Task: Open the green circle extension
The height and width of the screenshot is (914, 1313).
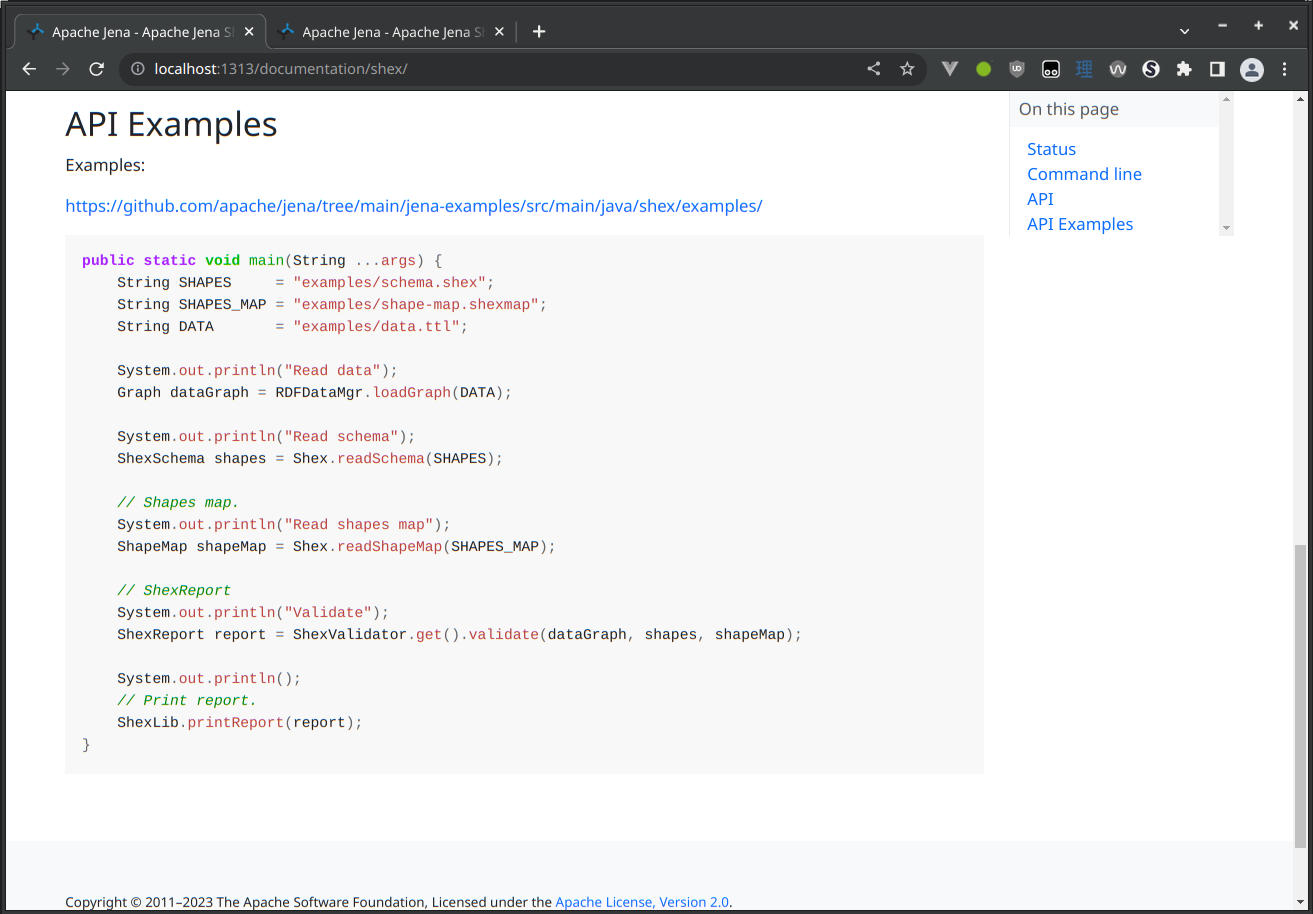Action: [984, 69]
